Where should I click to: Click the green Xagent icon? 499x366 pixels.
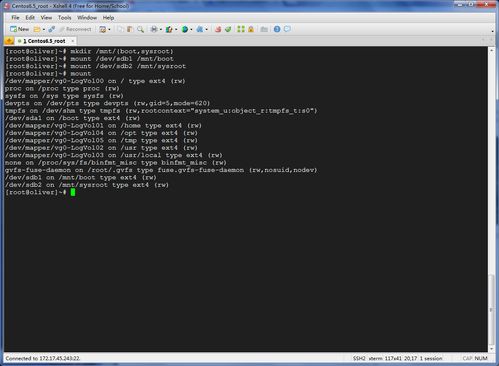228,29
